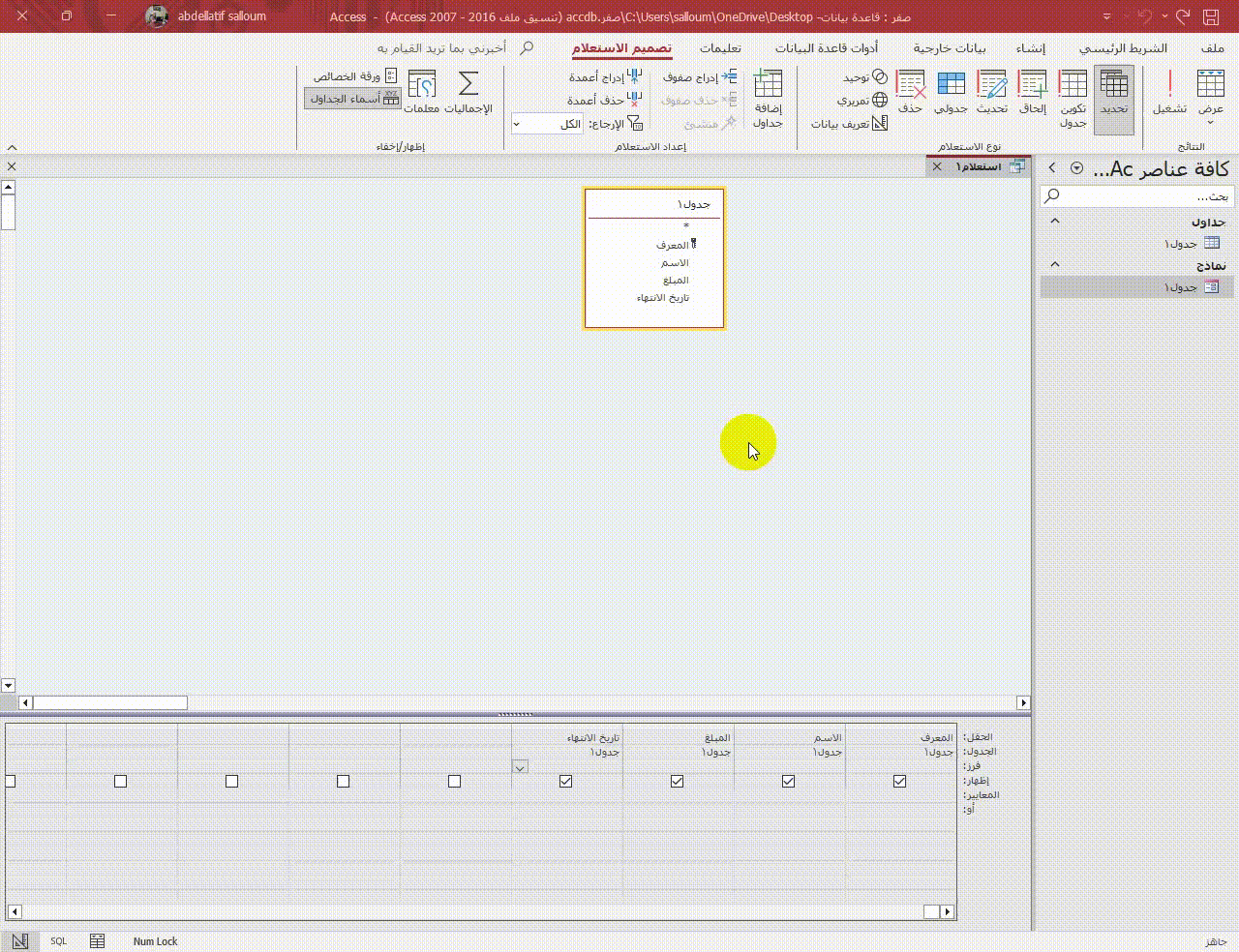The width and height of the screenshot is (1239, 952).
Task: Open الشريط الرئيسي (Home) tab
Action: click(1123, 47)
